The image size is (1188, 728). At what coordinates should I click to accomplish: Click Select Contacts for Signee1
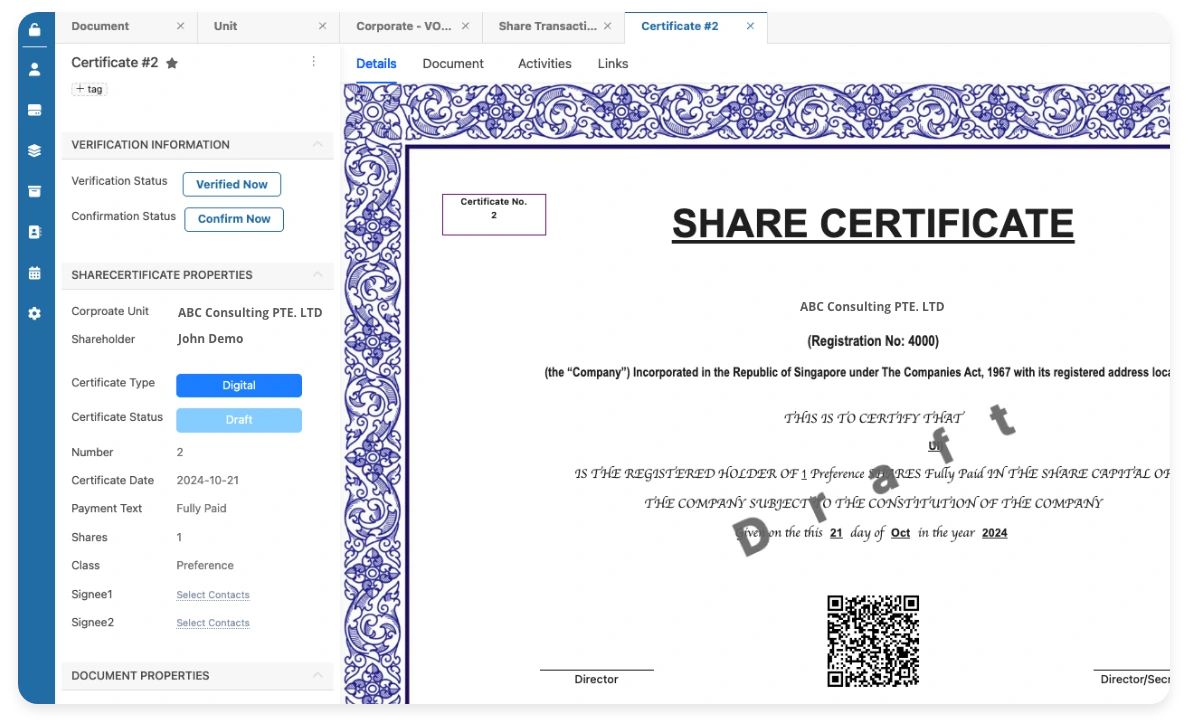pos(213,594)
